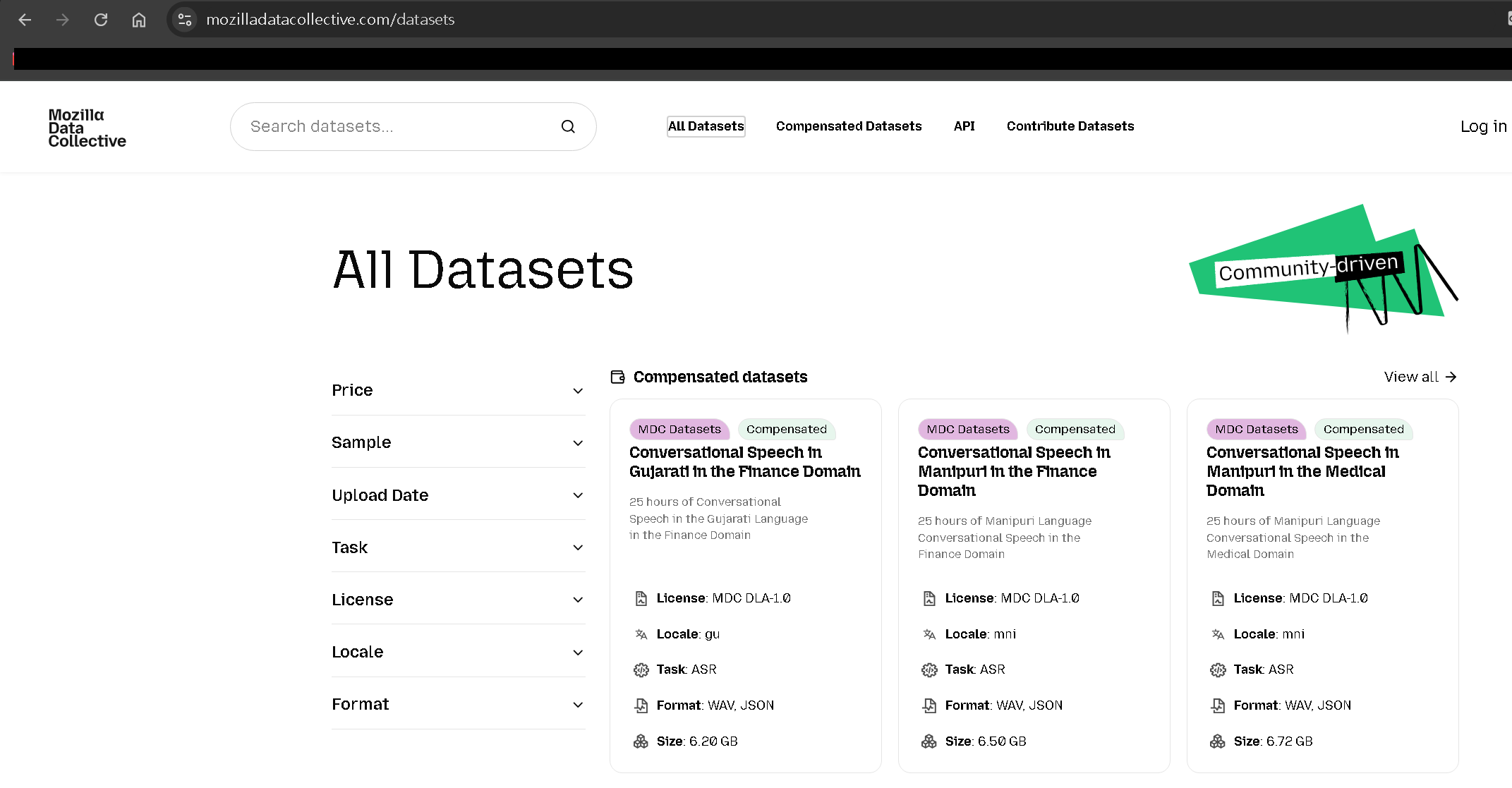Click Compensated tag on Gujarati card
The image size is (1512, 788).
[x=787, y=429]
